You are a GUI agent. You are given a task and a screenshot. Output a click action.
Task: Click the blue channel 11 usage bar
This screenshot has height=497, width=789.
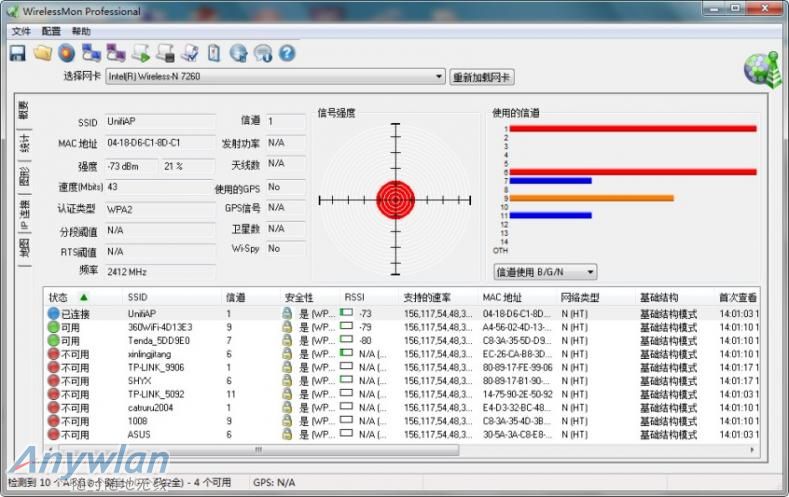(x=550, y=215)
